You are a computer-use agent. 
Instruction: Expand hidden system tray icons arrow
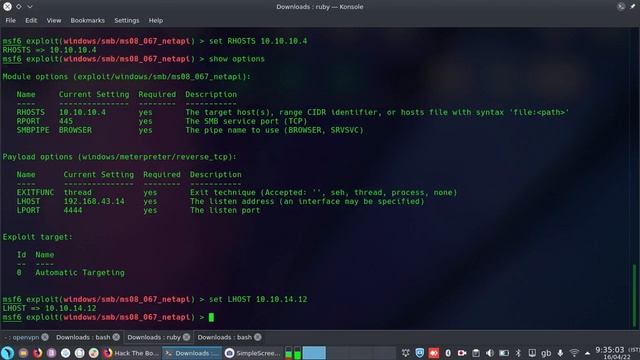pyautogui.click(x=587, y=353)
